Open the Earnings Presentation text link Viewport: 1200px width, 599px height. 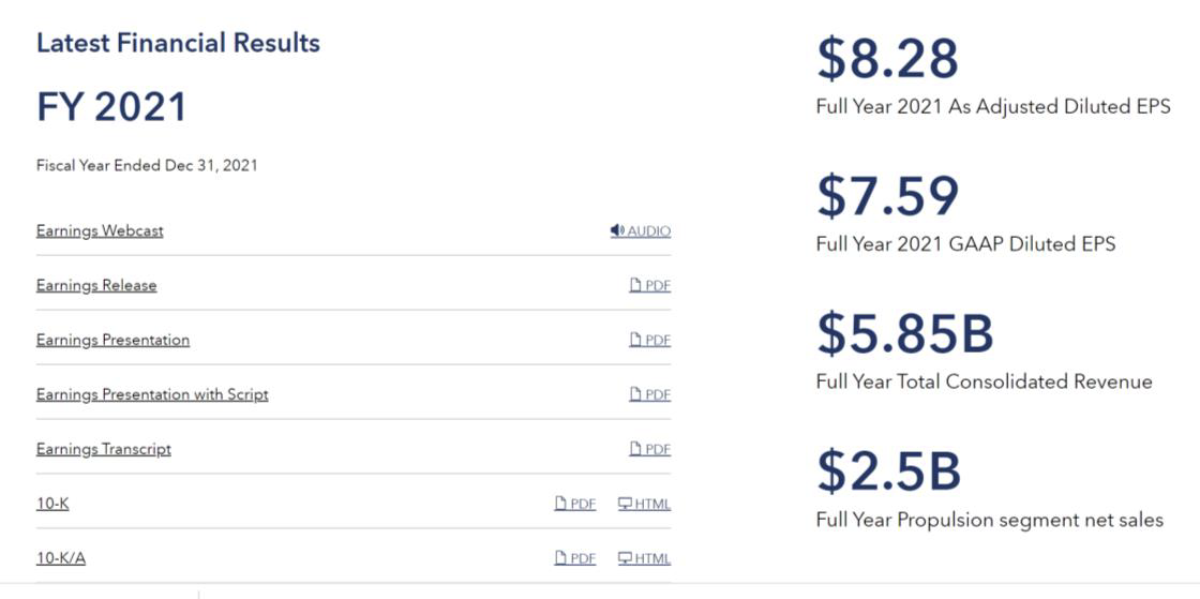pos(113,340)
